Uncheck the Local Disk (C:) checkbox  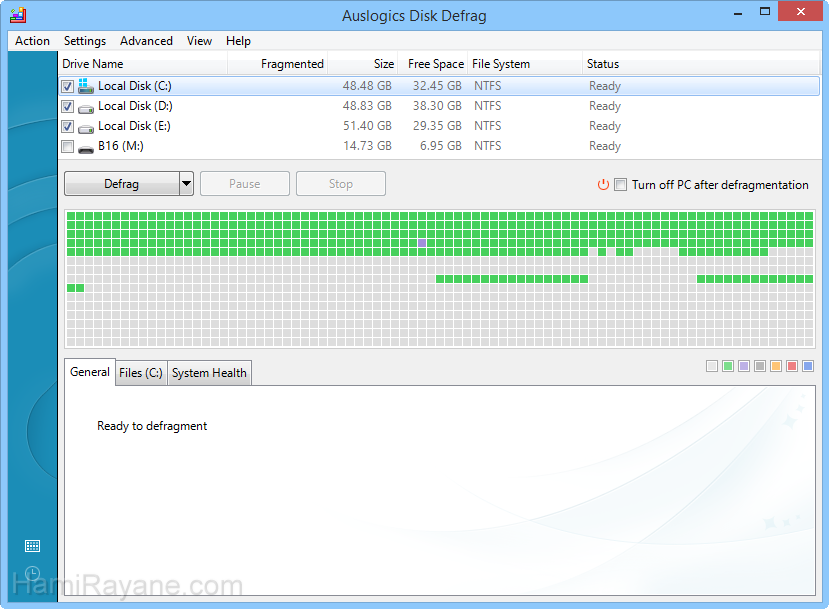[x=67, y=86]
